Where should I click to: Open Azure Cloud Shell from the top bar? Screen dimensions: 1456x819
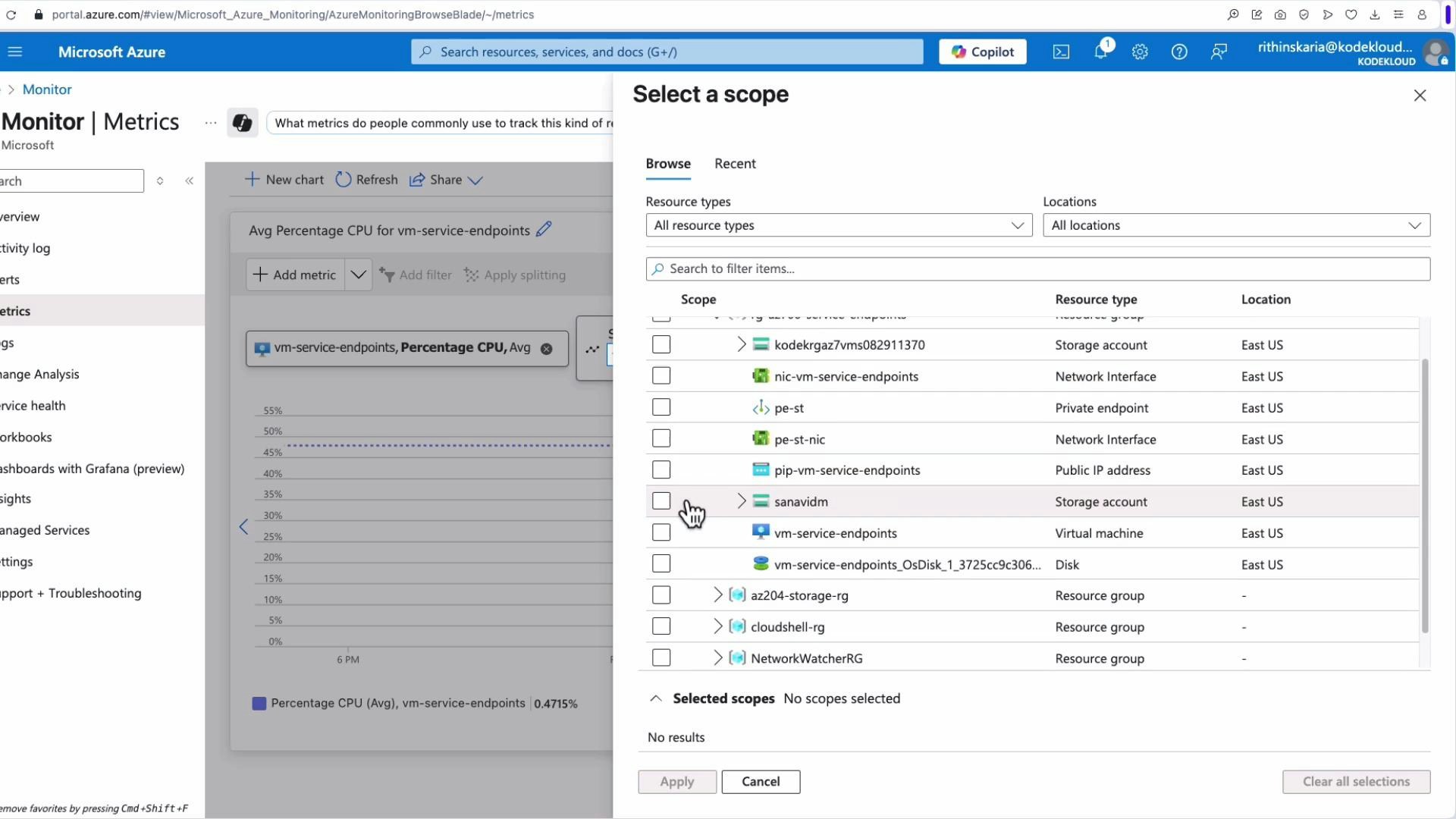pyautogui.click(x=1060, y=52)
